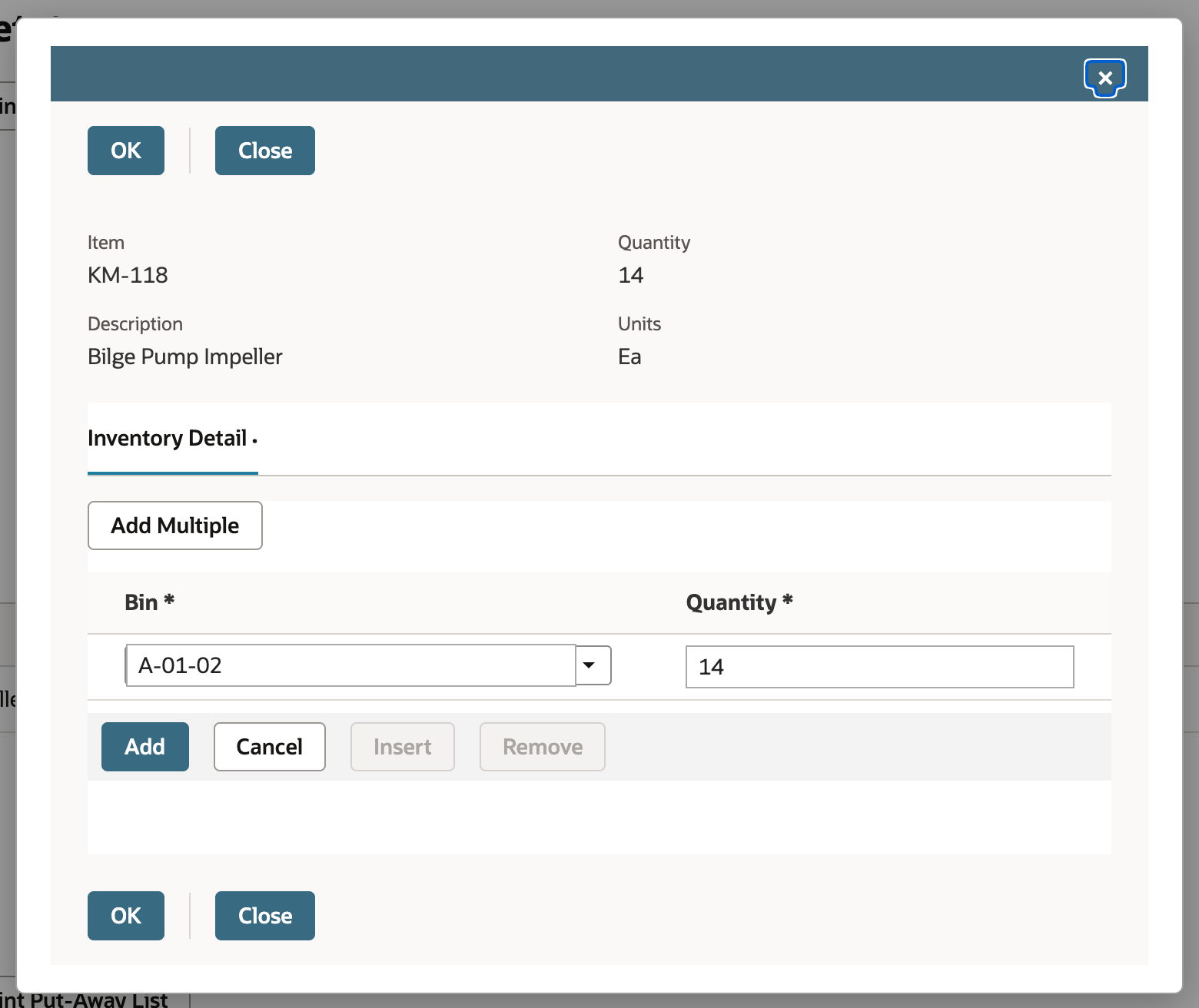Click the bottom Close button
The height and width of the screenshot is (1008, 1199).
[x=265, y=916]
